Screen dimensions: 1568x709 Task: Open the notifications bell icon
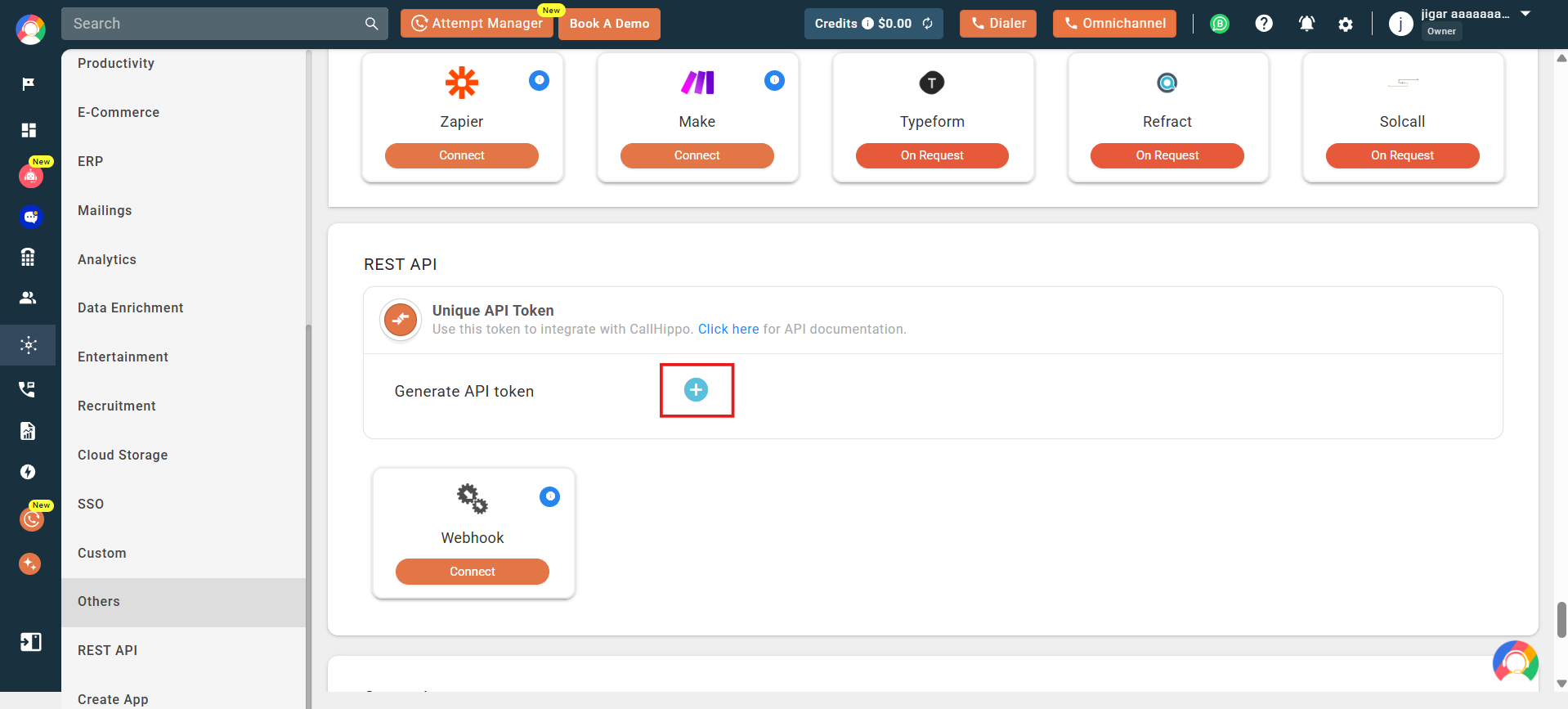tap(1306, 24)
